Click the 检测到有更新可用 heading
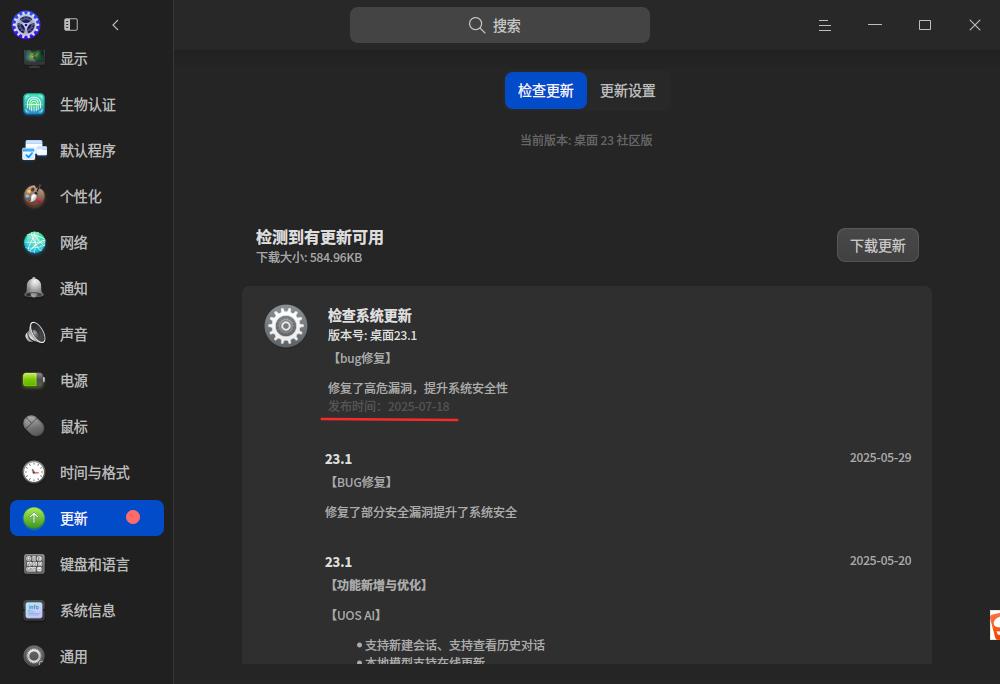Image resolution: width=1000 pixels, height=684 pixels. (320, 237)
